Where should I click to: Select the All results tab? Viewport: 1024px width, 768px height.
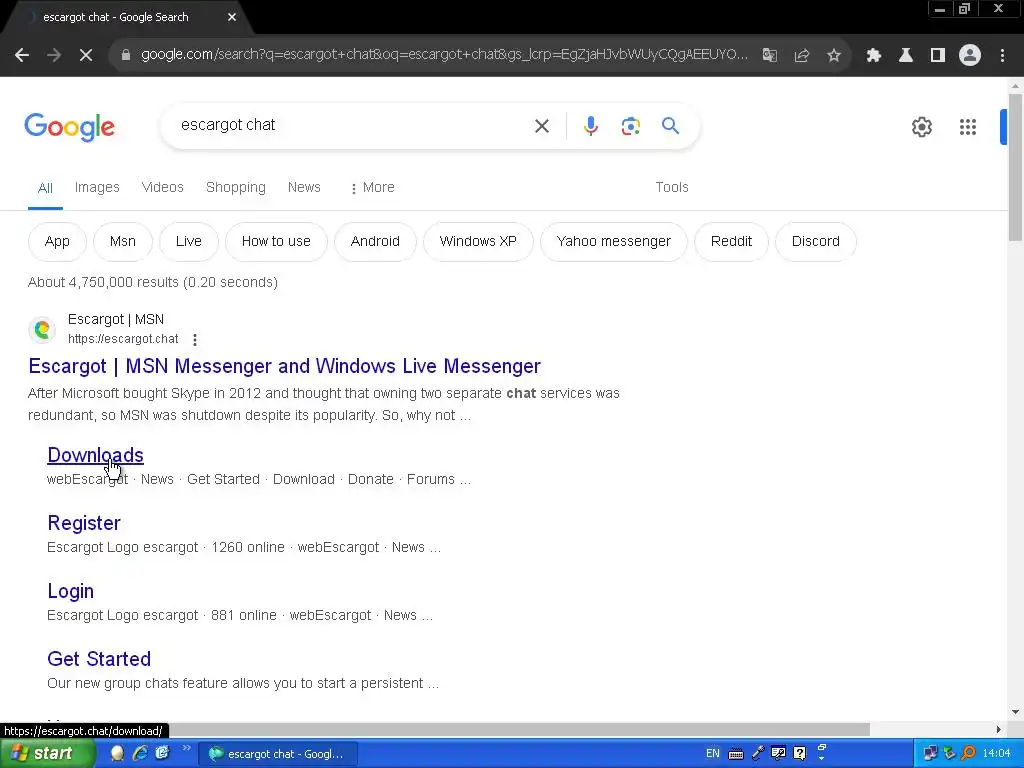[x=45, y=188]
